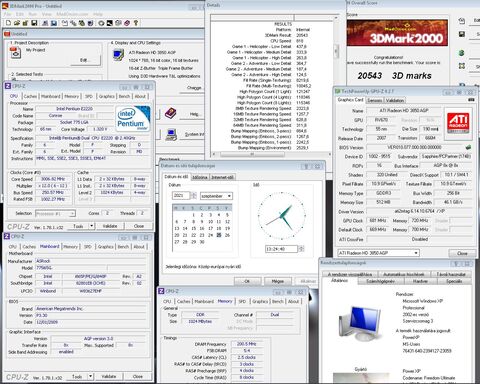Image resolution: width=480 pixels, height=384 pixels.
Task: Click the time input field showing 13:24:40
Action: [281, 249]
